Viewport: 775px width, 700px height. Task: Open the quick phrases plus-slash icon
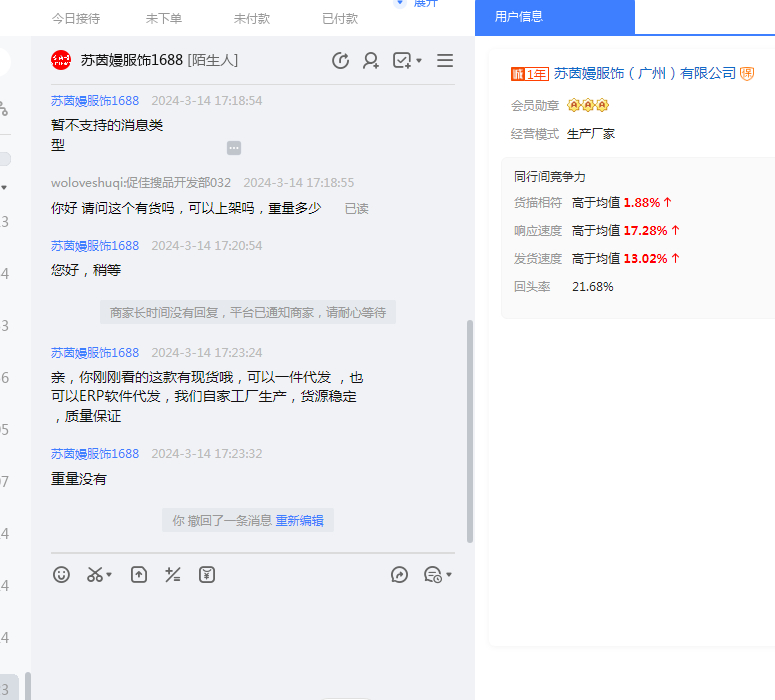173,575
